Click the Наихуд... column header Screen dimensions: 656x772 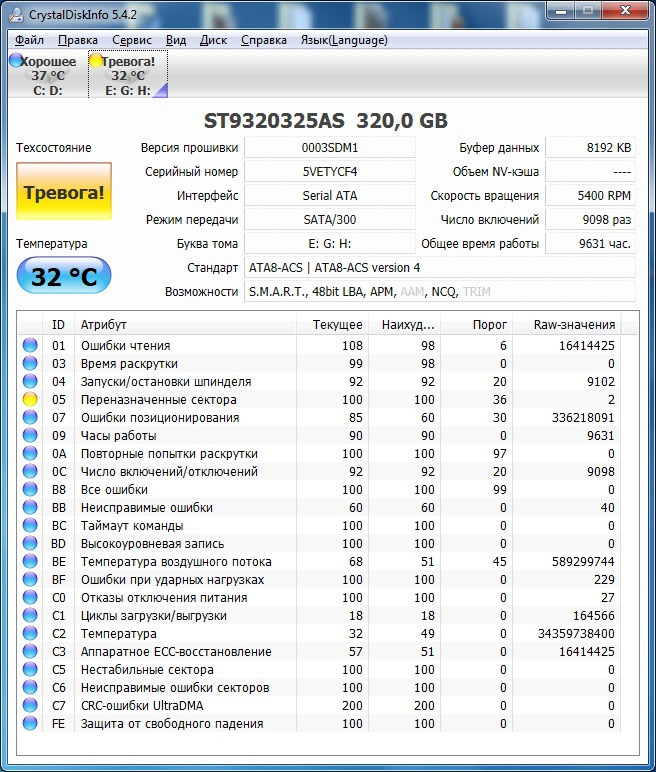404,324
